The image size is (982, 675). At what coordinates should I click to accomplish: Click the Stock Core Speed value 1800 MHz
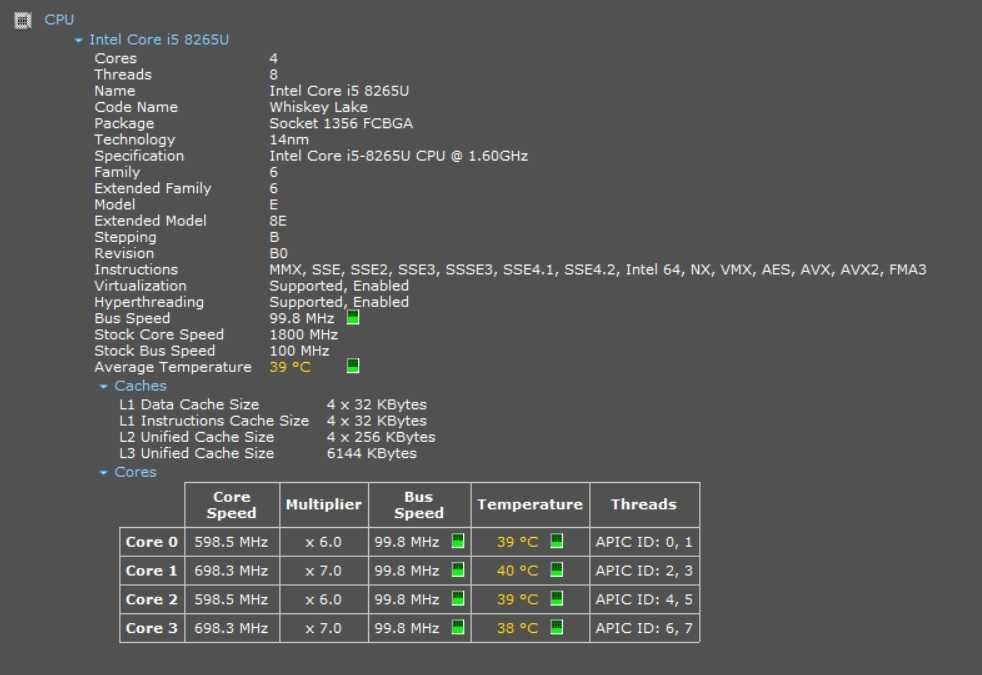click(304, 335)
